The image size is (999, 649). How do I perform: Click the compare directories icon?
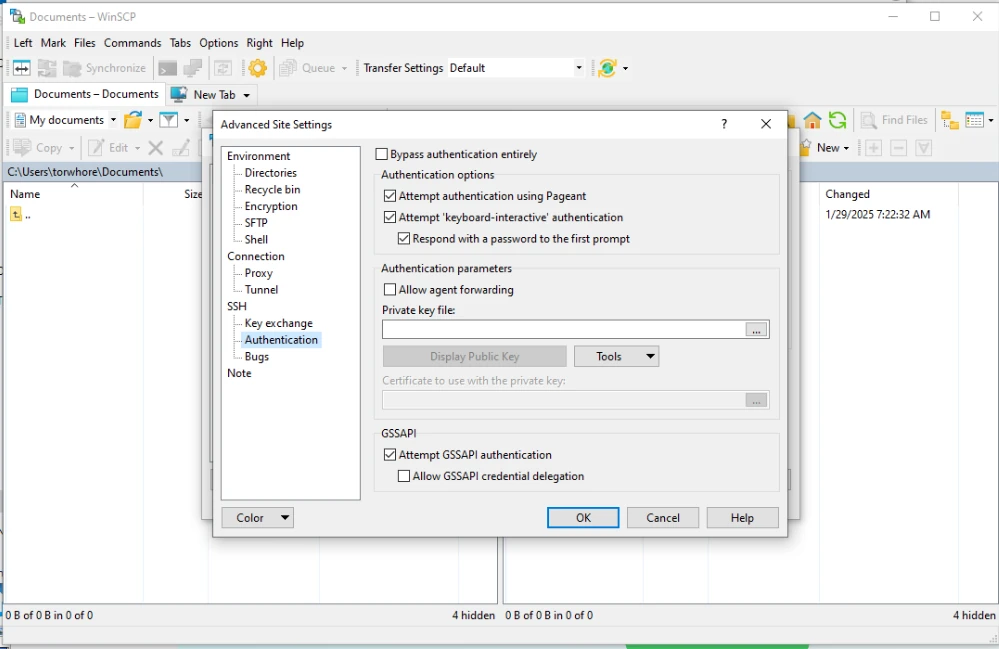pos(21,68)
